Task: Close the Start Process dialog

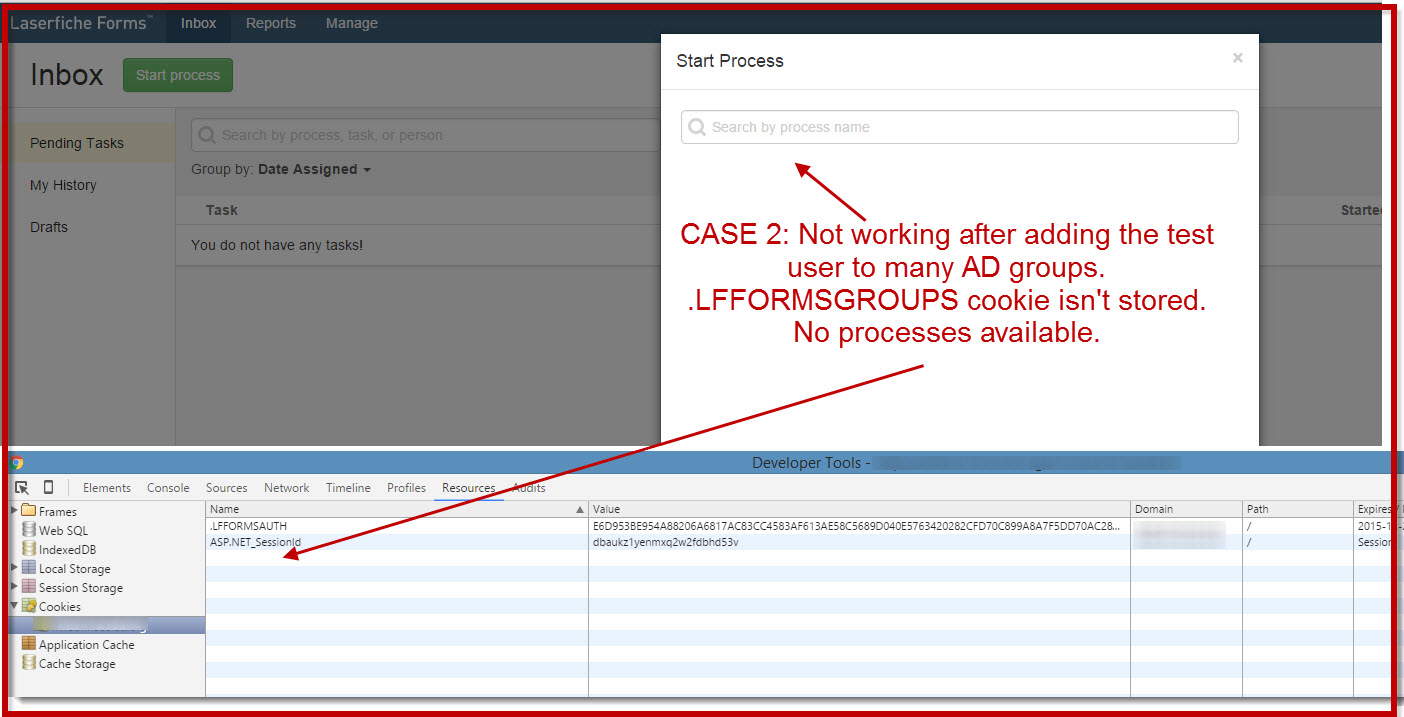Action: 1238,58
